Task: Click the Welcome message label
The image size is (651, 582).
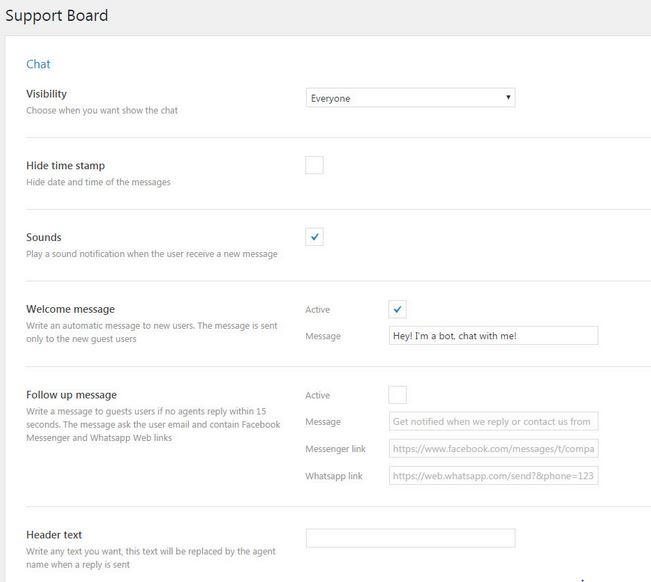Action: pyautogui.click(x=71, y=309)
